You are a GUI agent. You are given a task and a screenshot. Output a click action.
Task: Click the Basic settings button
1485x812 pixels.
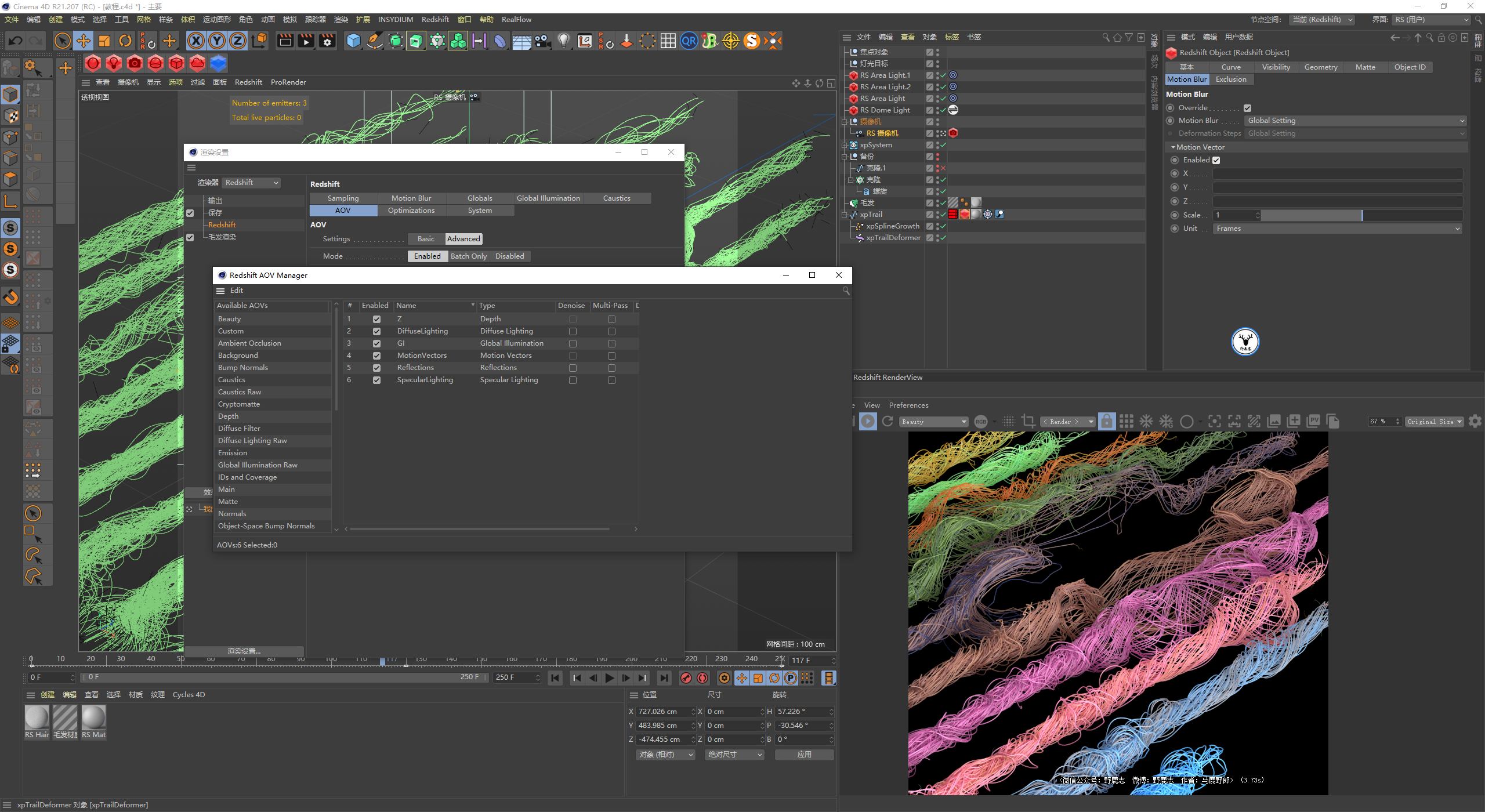tap(426, 239)
